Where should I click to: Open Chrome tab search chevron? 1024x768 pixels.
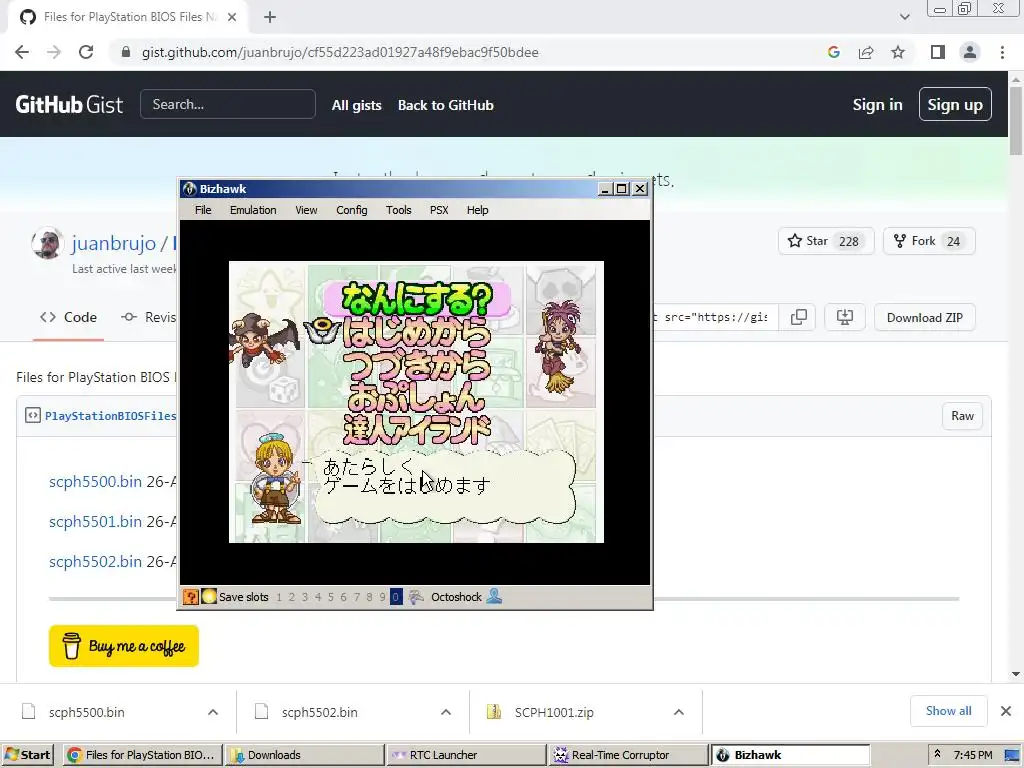point(904,17)
